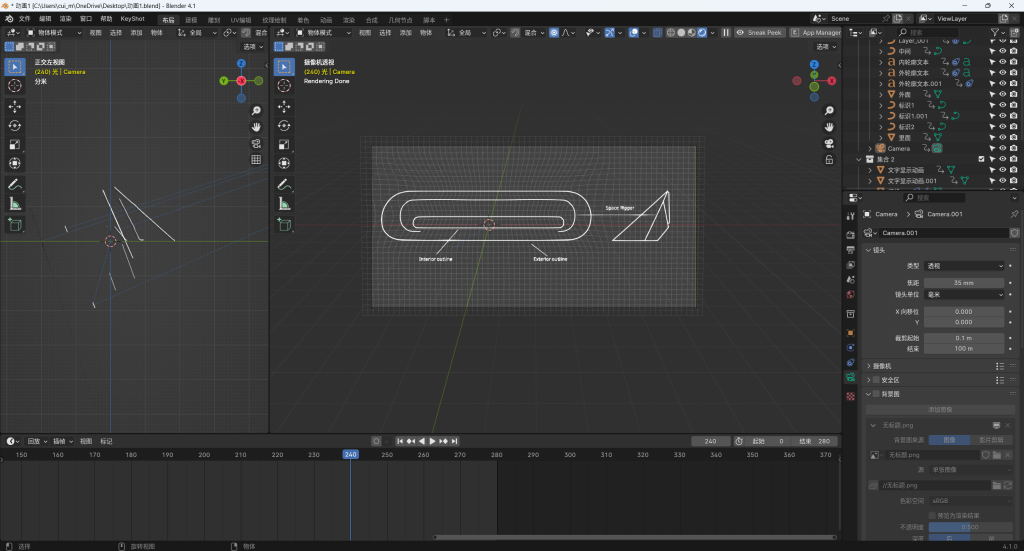Collapse the 集合 2 collection

[x=859, y=159]
